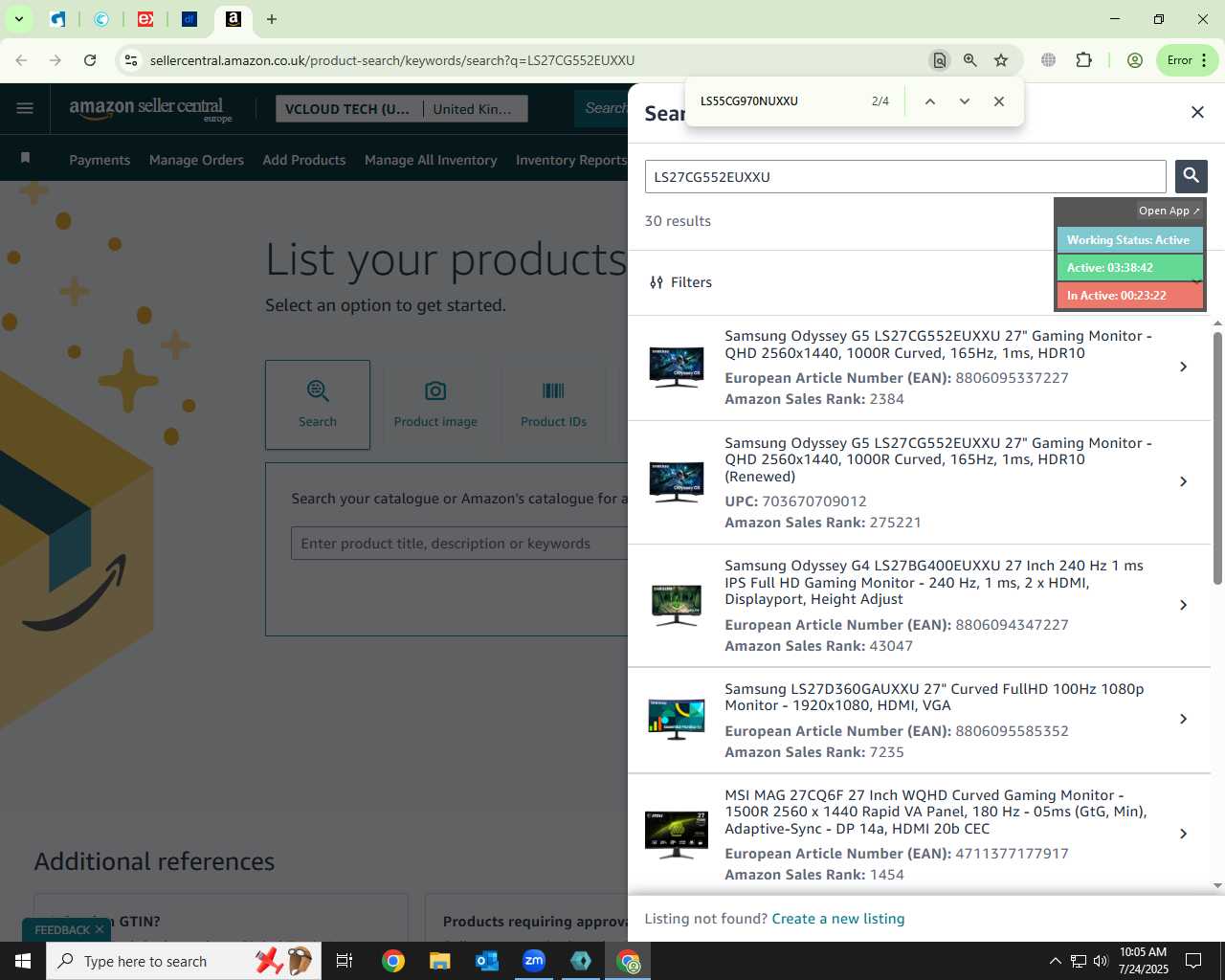Image resolution: width=1225 pixels, height=980 pixels.
Task: Open the Chrome profile icon
Action: [x=1135, y=60]
